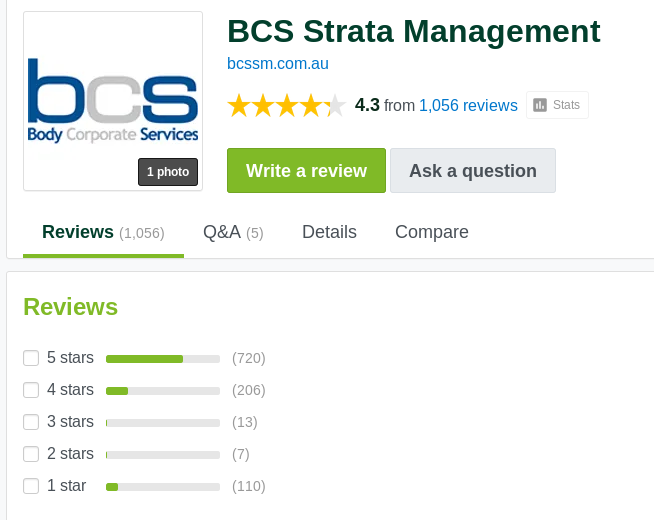This screenshot has height=520, width=654.
Task: Tick the 4 stars filter checkbox
Action: (31, 390)
